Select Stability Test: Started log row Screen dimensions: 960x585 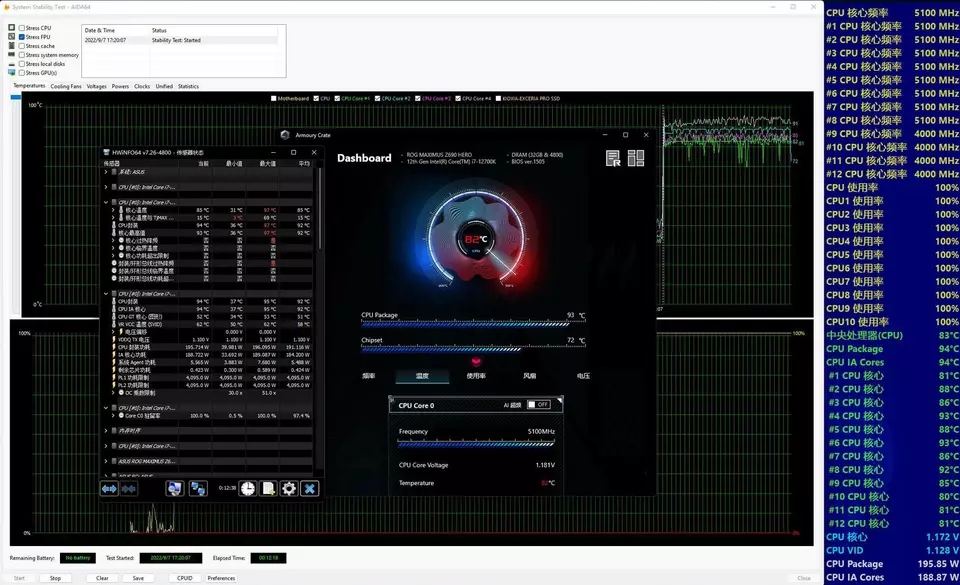[x=181, y=40]
